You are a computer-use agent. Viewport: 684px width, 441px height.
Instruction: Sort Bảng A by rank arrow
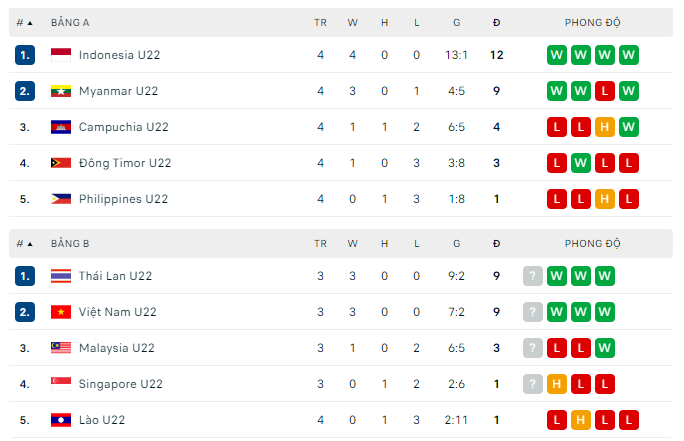(x=29, y=22)
